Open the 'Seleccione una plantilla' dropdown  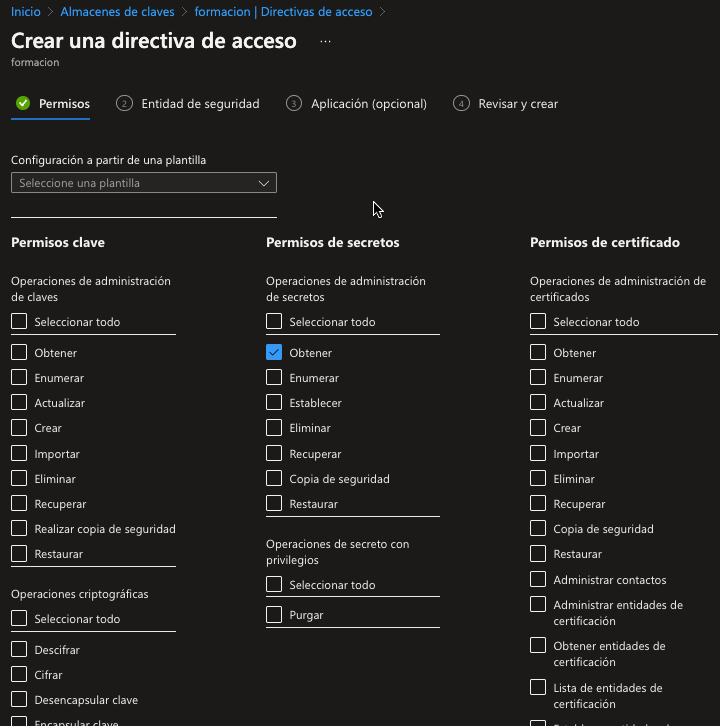click(x=143, y=183)
